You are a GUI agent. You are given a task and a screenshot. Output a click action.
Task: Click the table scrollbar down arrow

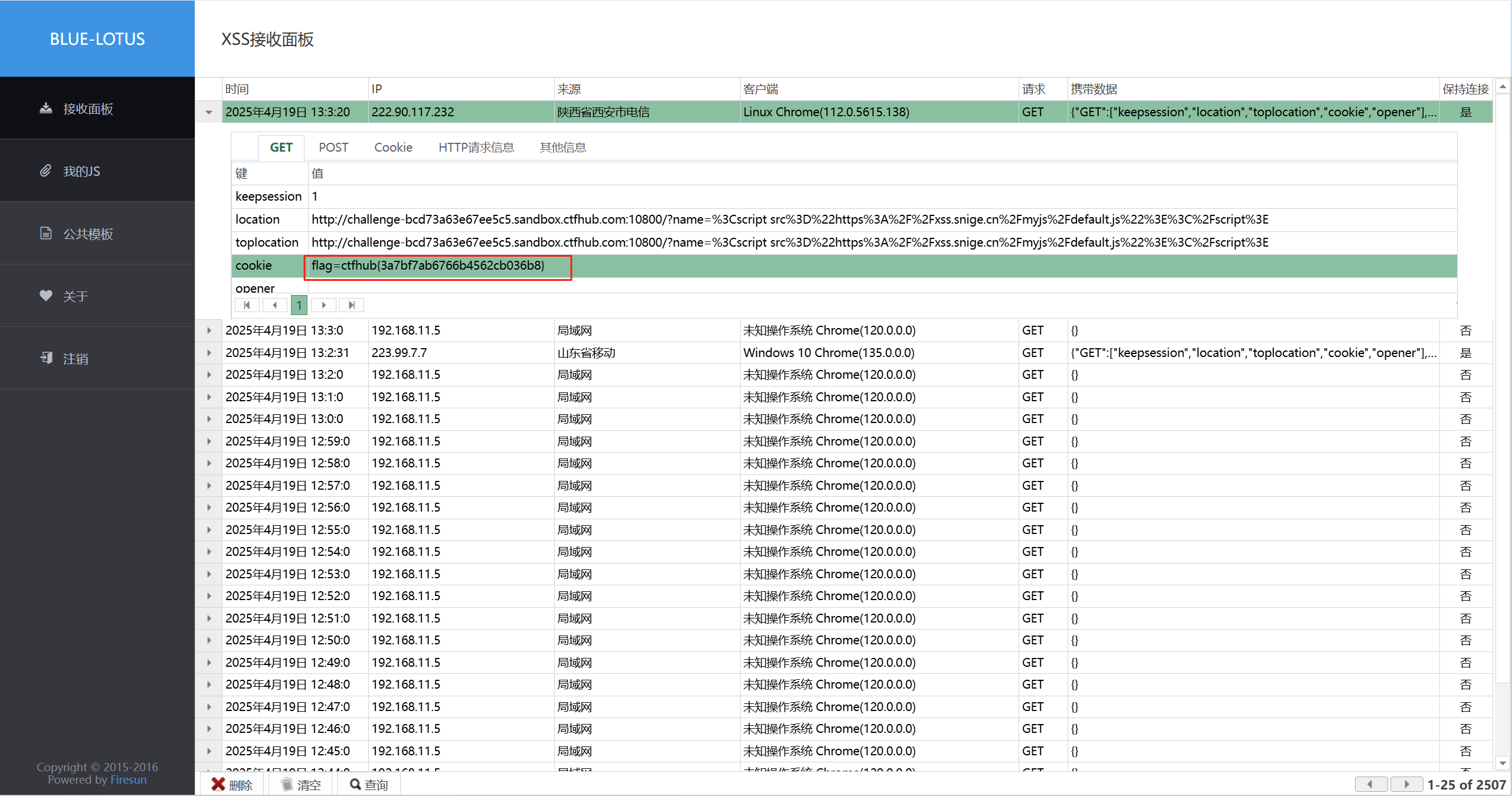click(x=1503, y=763)
